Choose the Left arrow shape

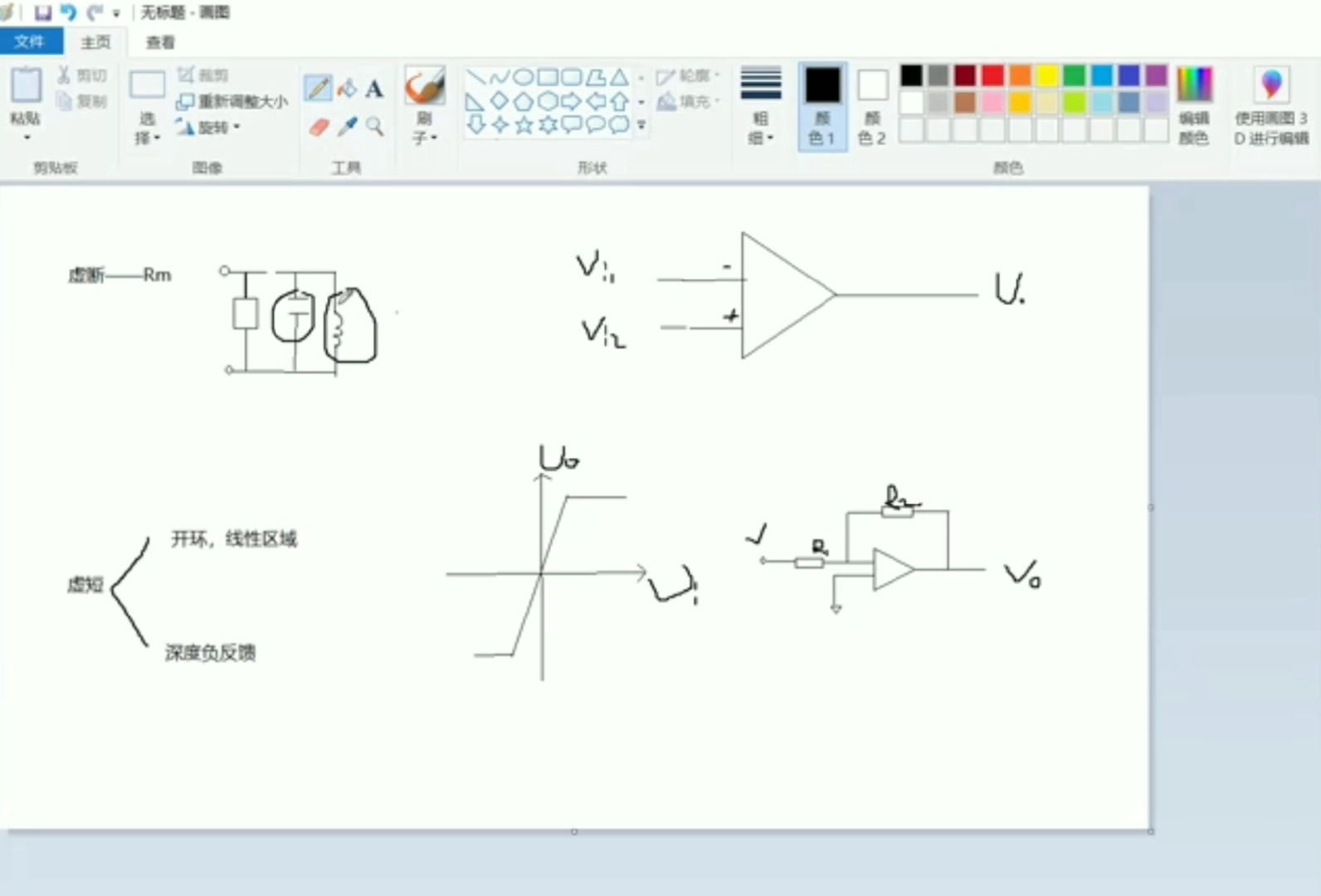(596, 101)
